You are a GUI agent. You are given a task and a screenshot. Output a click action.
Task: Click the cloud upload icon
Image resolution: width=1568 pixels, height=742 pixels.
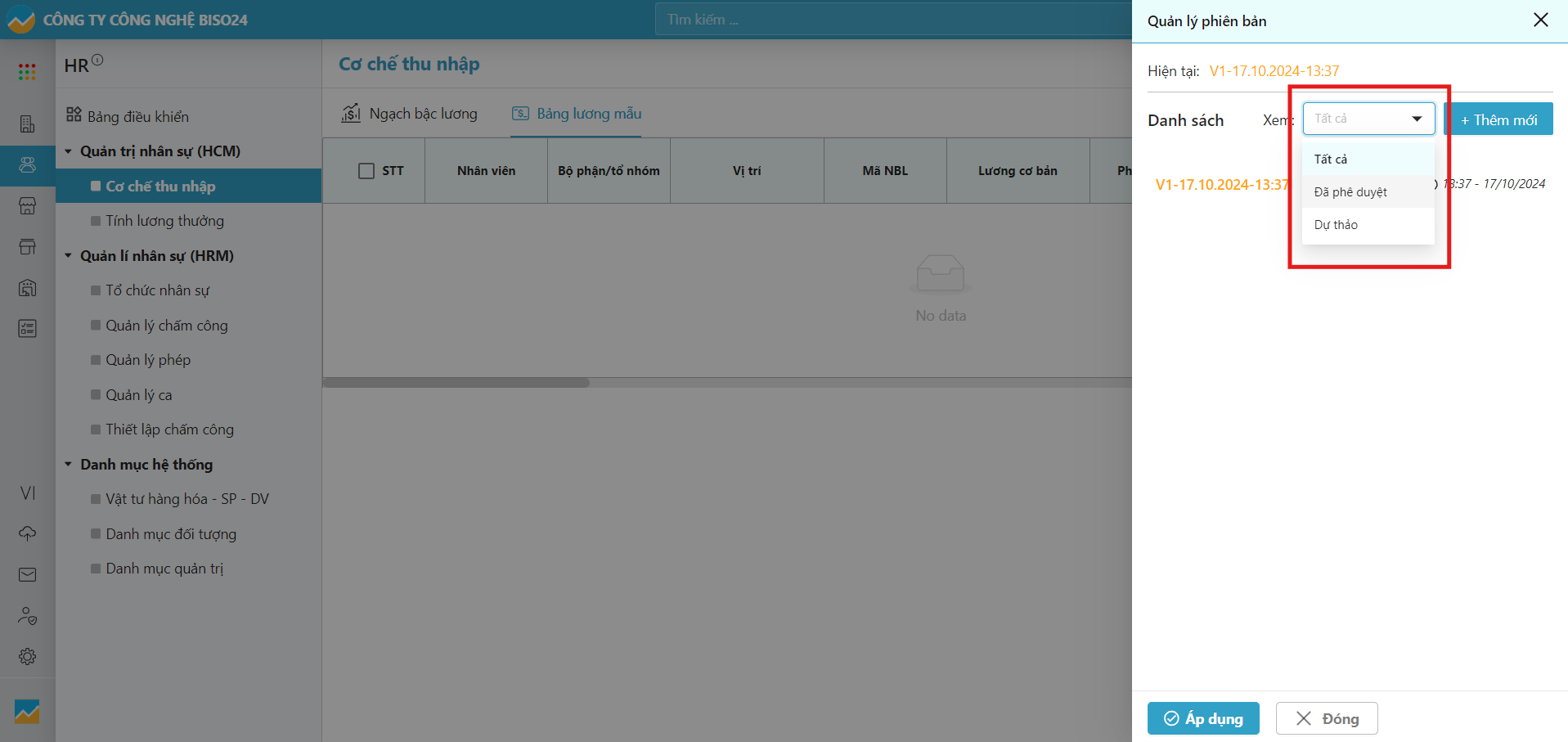(x=27, y=533)
